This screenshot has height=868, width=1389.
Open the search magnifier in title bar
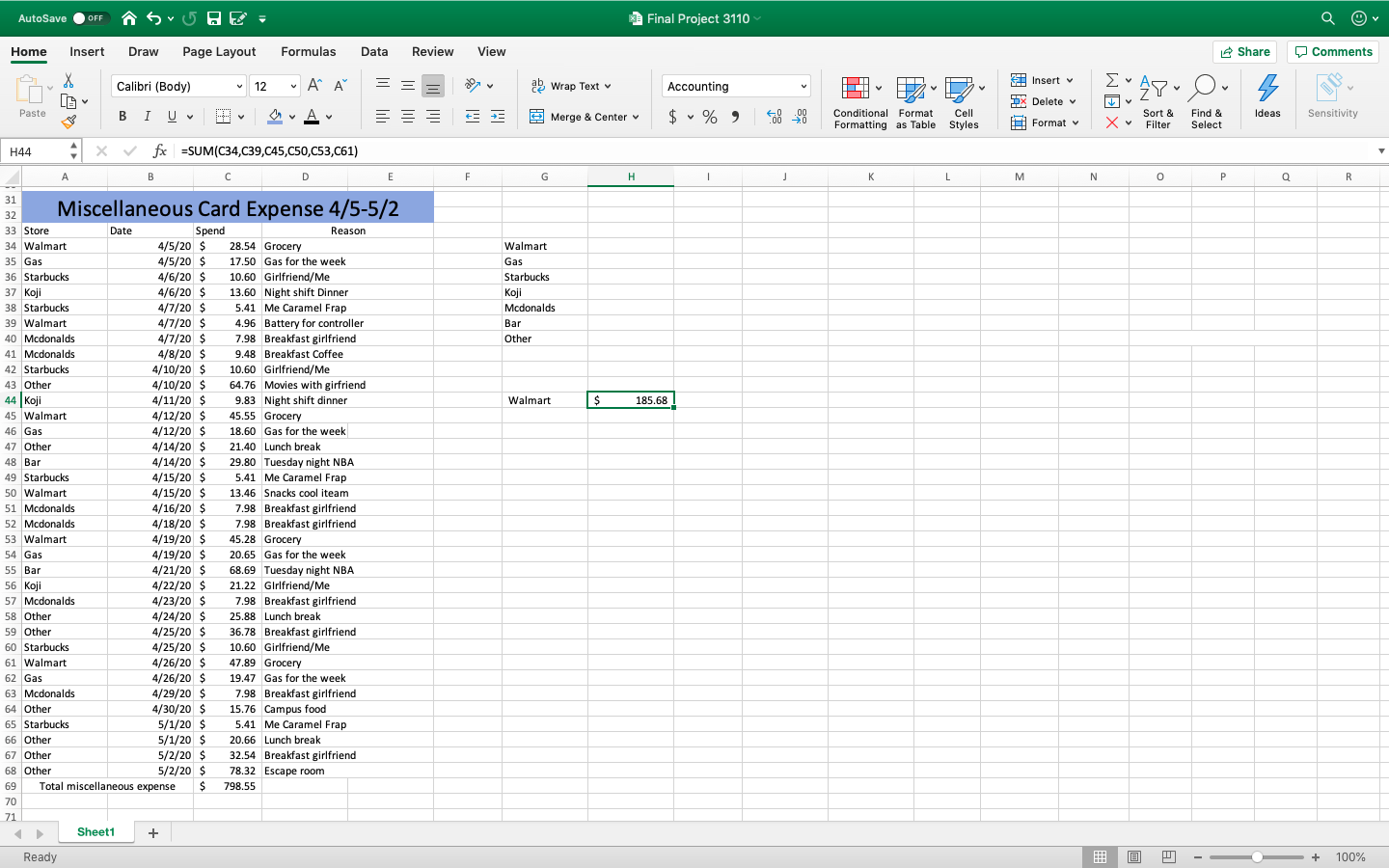coord(1328,18)
